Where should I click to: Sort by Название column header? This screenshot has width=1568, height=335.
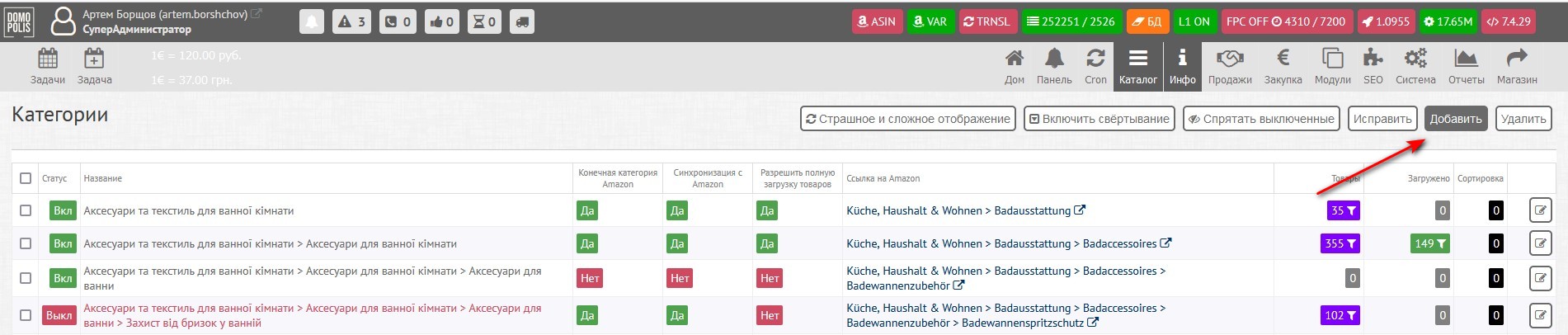[x=102, y=178]
